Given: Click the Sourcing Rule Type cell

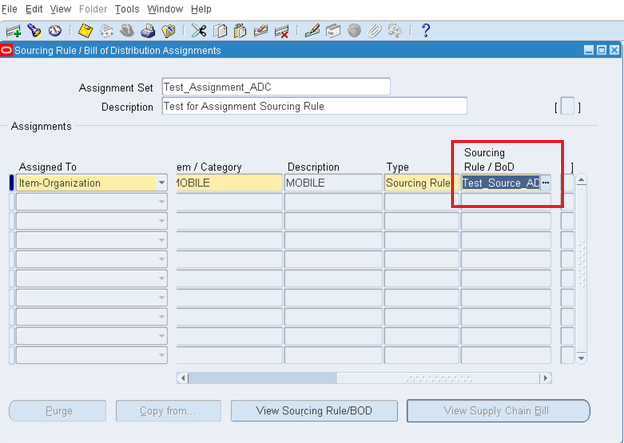Looking at the screenshot, I should 421,183.
